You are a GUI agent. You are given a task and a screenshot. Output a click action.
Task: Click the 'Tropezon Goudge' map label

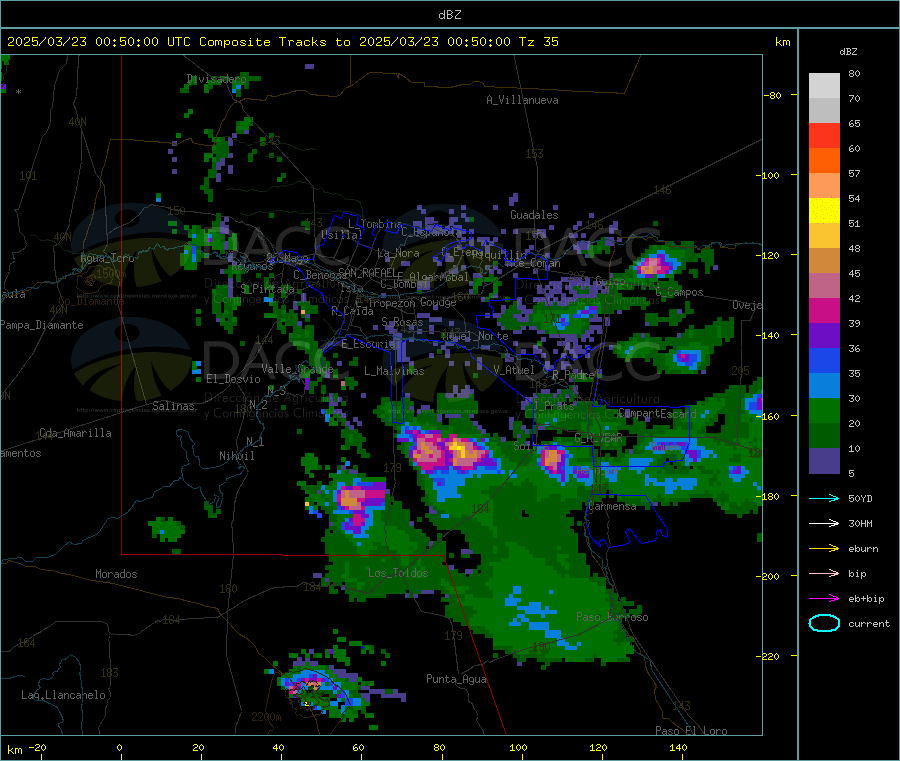click(412, 302)
